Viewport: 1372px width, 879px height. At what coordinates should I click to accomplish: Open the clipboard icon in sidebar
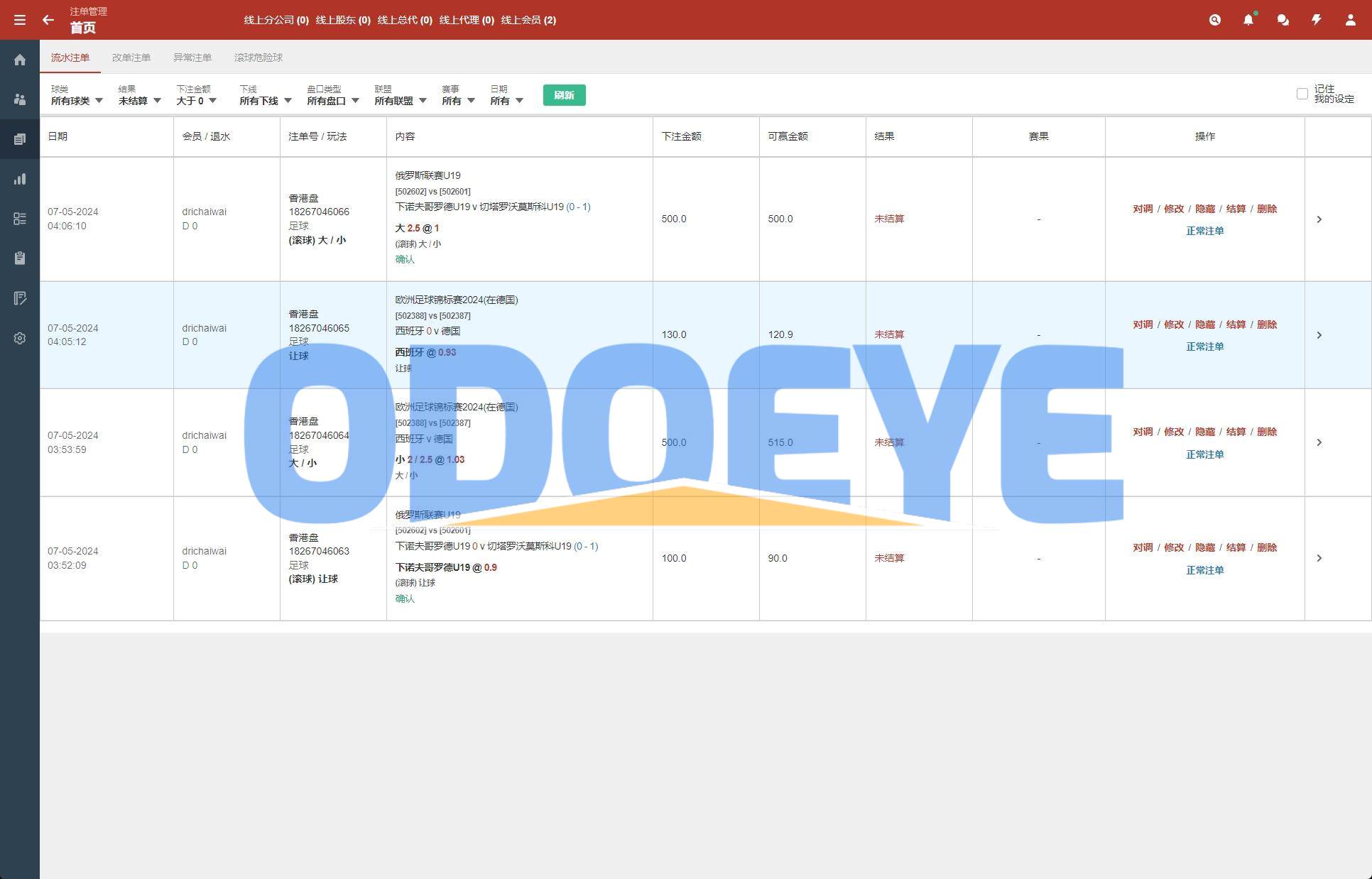[20, 258]
